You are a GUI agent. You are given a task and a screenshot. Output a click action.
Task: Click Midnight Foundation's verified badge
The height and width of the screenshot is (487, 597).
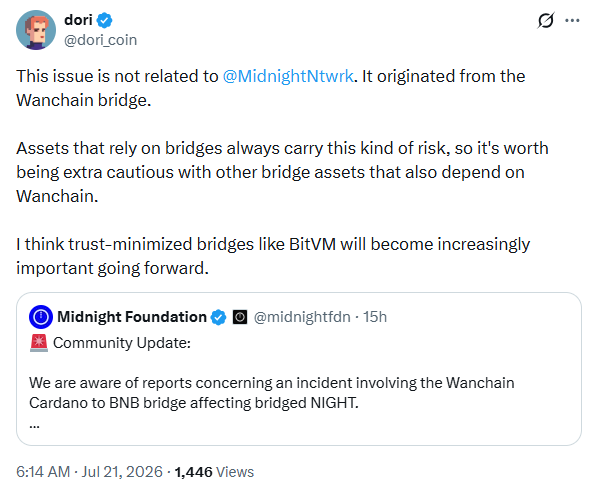click(219, 317)
